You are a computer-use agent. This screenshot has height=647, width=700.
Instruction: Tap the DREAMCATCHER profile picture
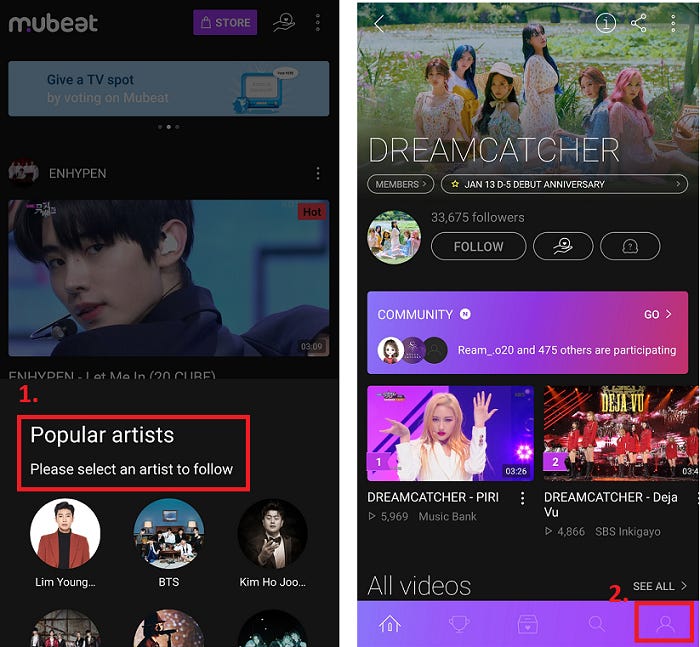click(394, 237)
